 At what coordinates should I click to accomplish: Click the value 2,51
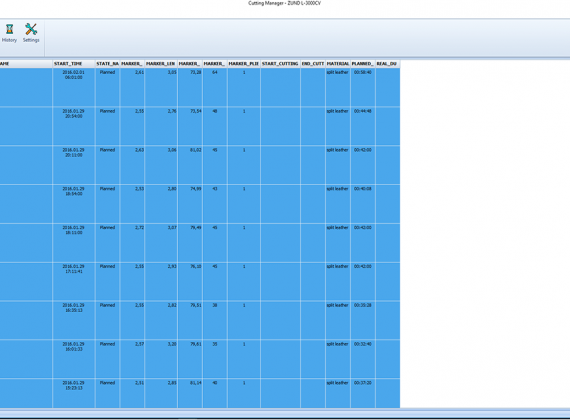coord(140,383)
